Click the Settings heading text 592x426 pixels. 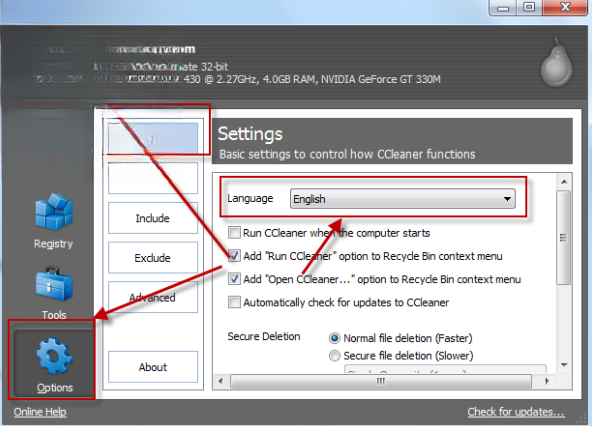[250, 134]
